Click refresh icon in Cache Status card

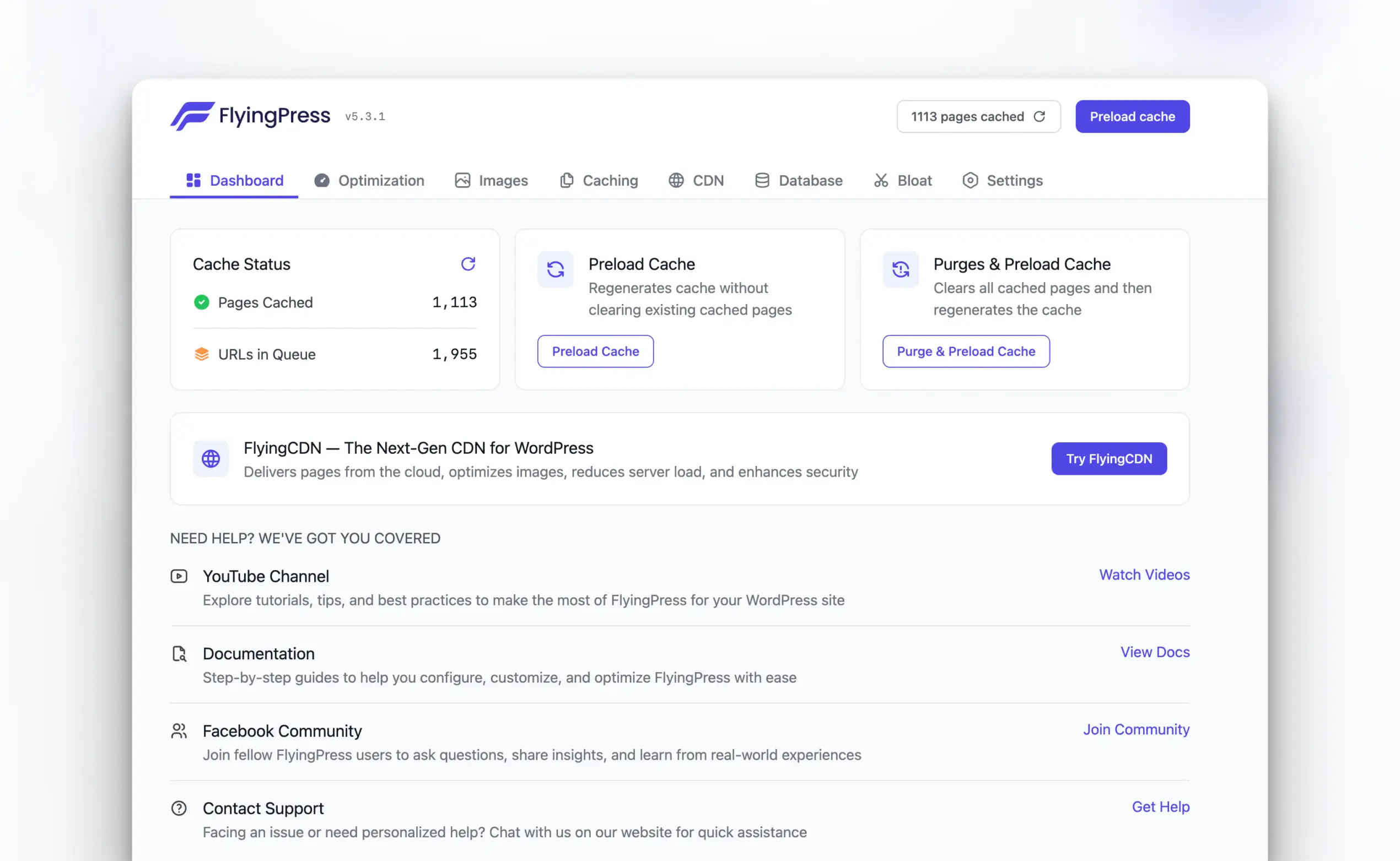468,264
